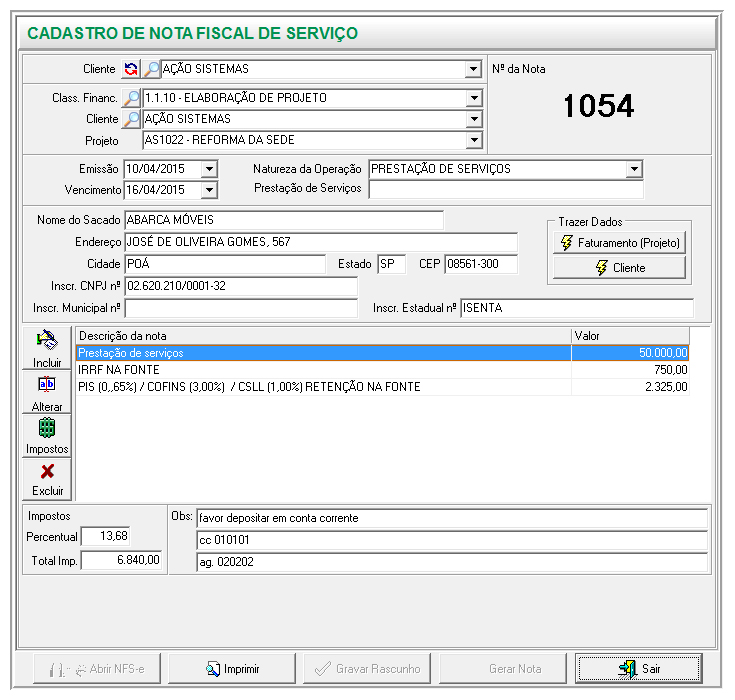Click the 'Valor' column header

(630, 336)
